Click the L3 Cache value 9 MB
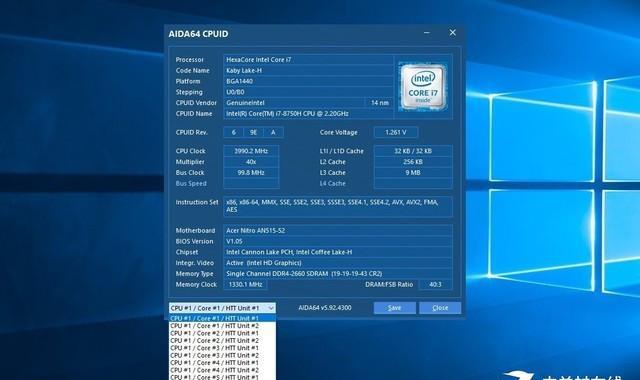Viewport: 640px width, 380px height. 413,173
